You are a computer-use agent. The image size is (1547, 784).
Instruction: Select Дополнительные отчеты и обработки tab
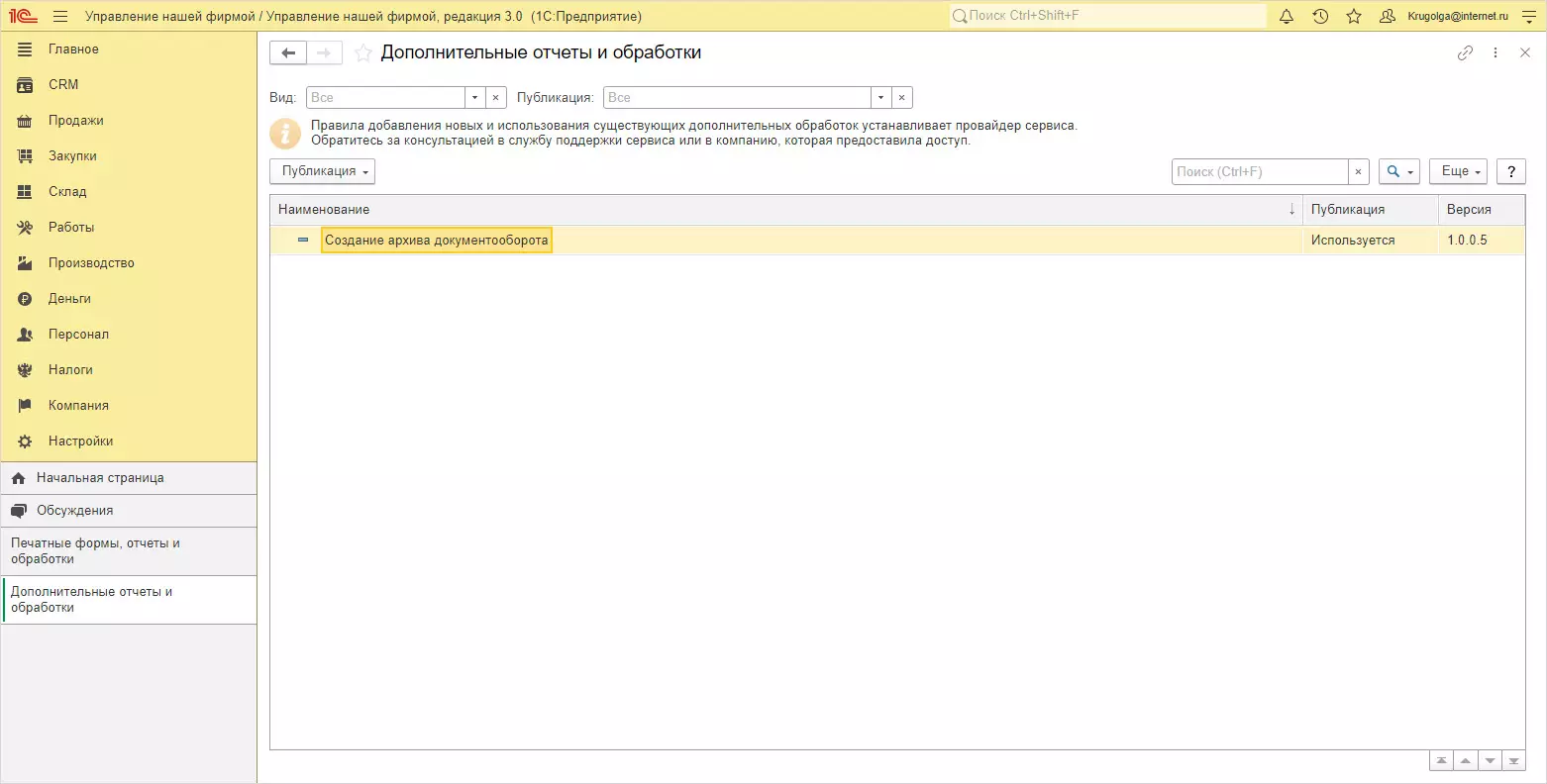[129, 600]
